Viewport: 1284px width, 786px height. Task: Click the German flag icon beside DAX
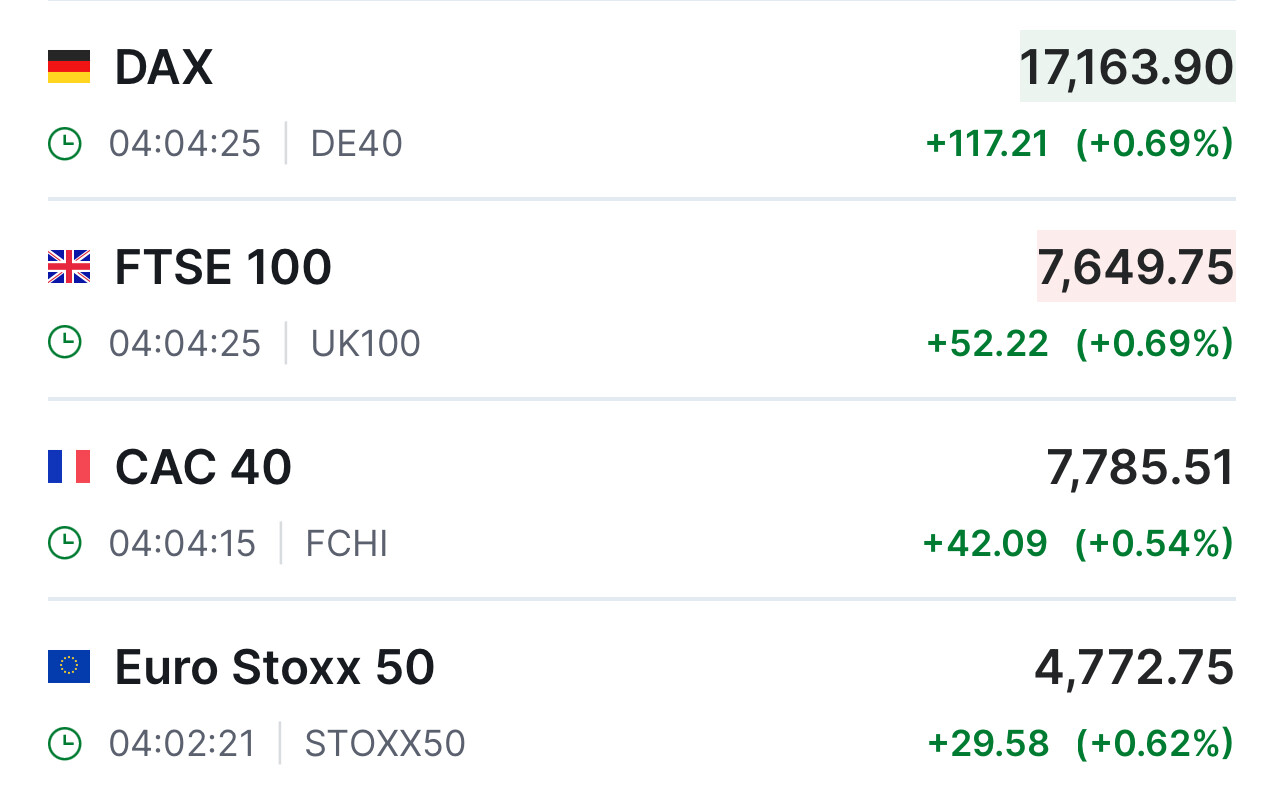(69, 67)
